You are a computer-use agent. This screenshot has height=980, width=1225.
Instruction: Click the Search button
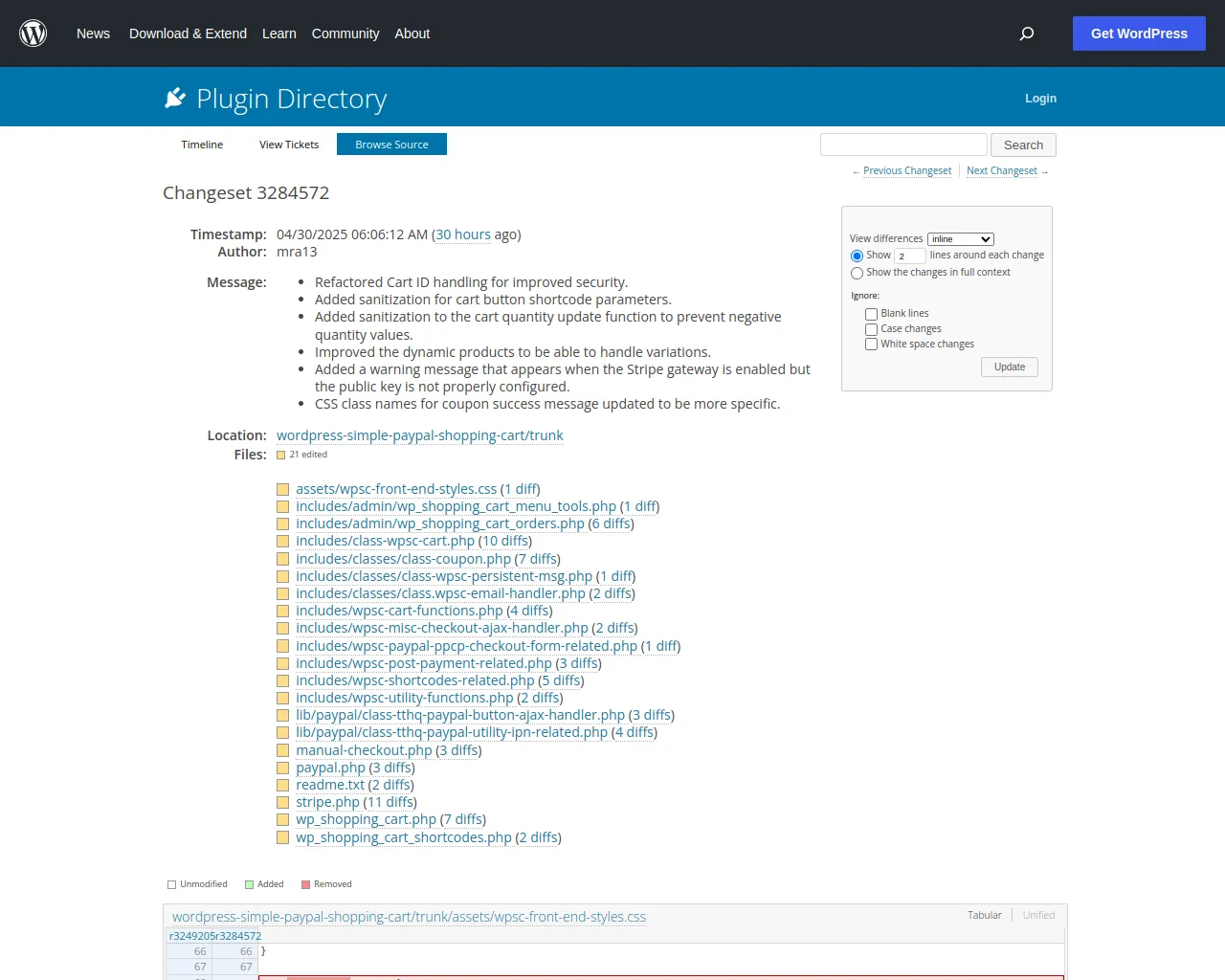coord(1023,145)
